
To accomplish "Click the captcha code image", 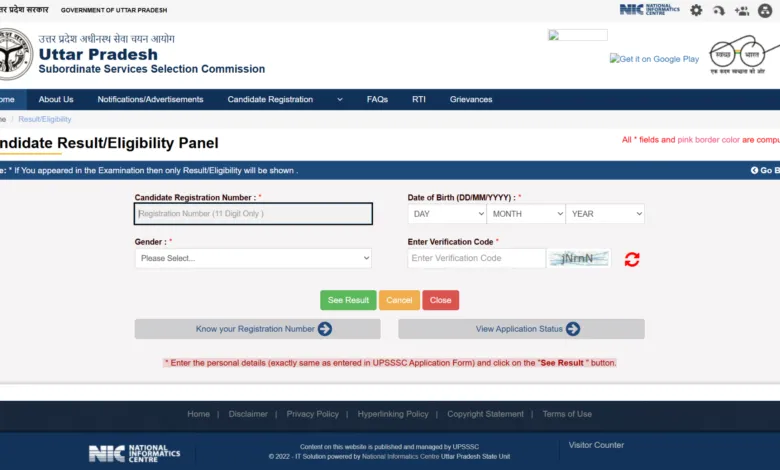I will point(579,259).
